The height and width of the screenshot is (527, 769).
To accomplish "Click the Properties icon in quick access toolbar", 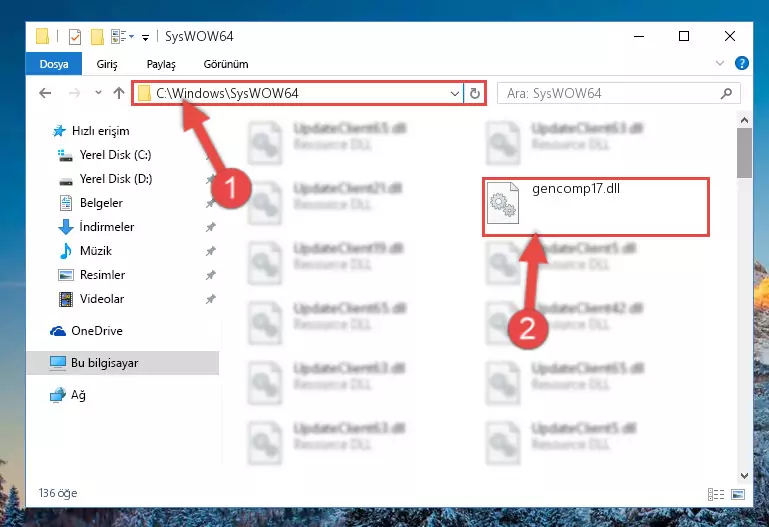I will (75, 37).
